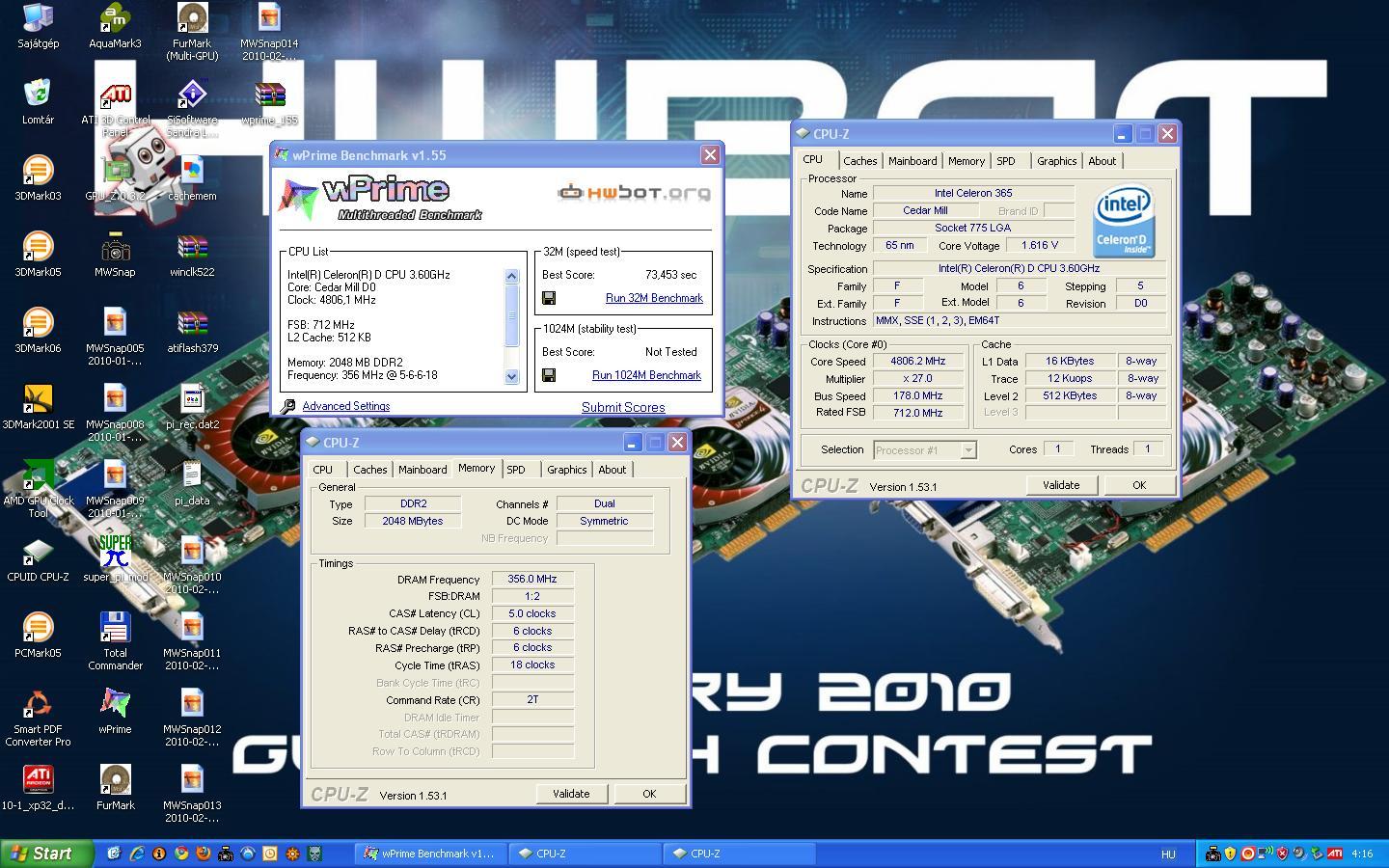Select the wPrime desktop shortcut
This screenshot has height=868, width=1389.
pyautogui.click(x=115, y=711)
